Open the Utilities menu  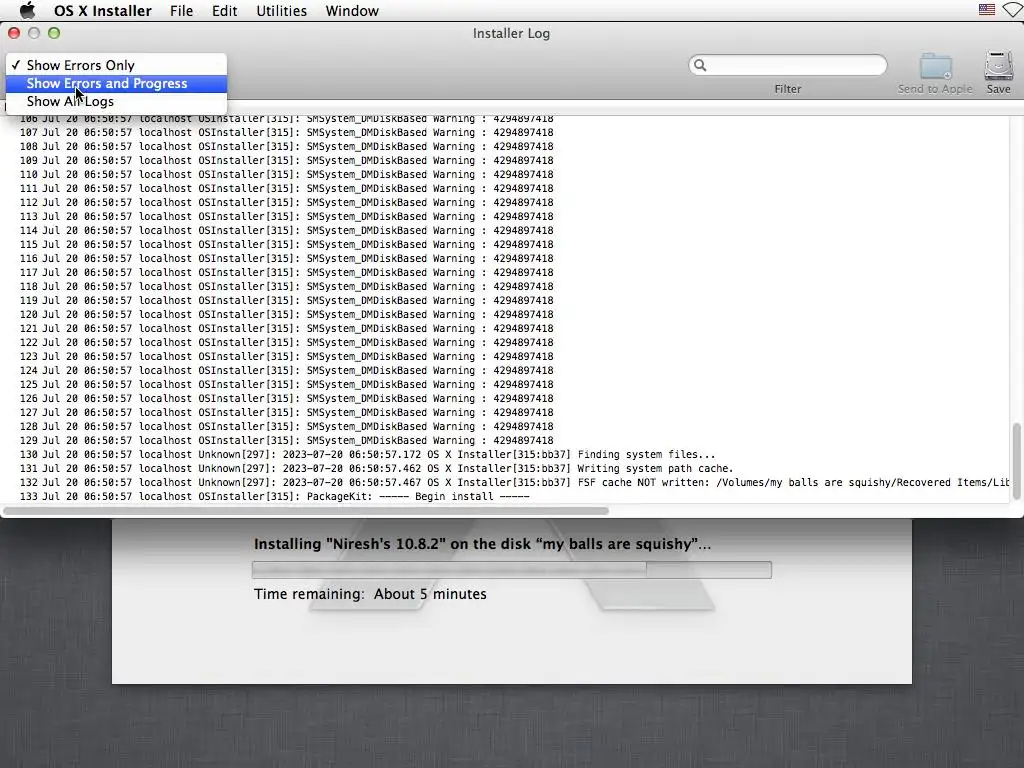point(281,10)
